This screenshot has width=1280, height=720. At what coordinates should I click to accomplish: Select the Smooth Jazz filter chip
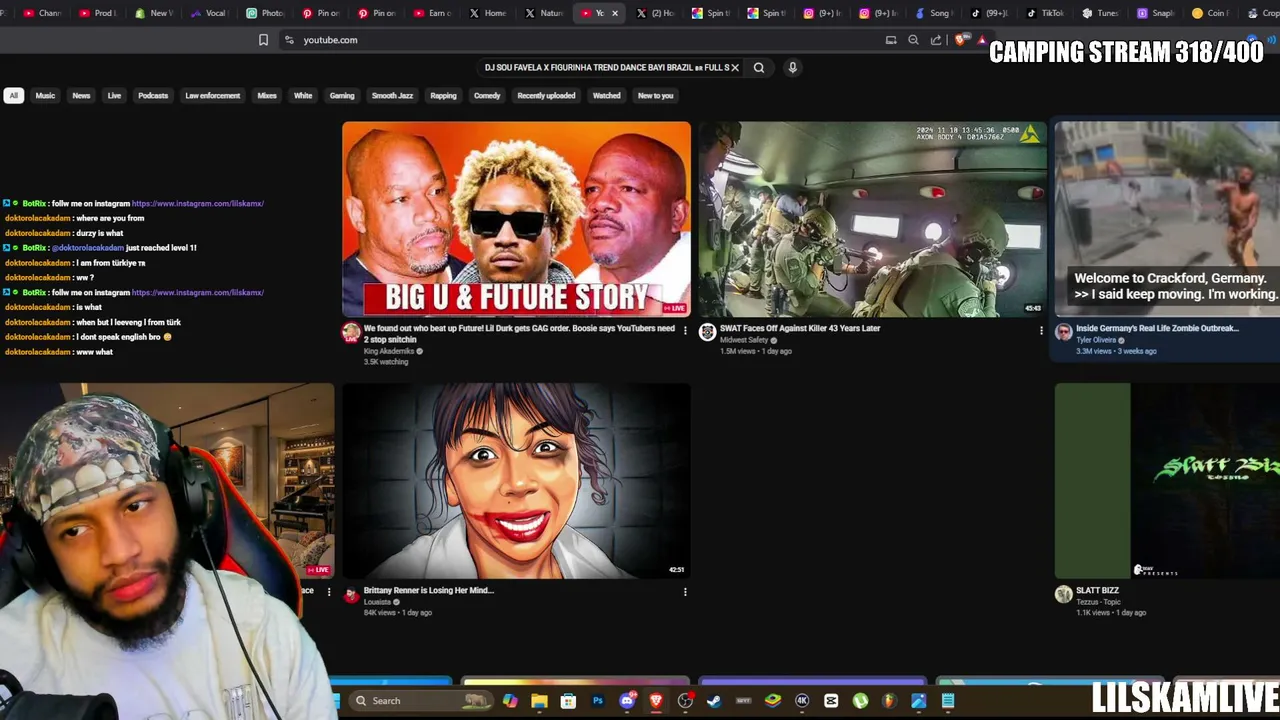click(392, 96)
